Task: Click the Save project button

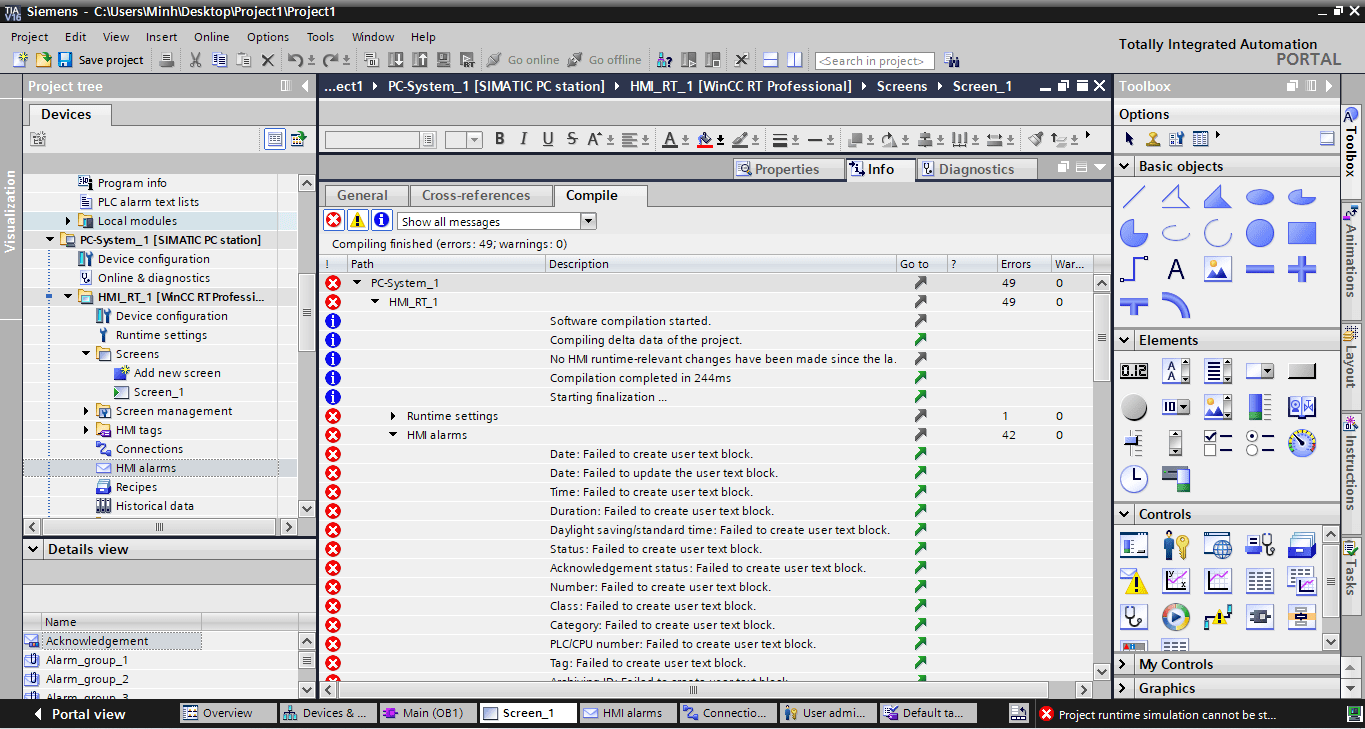Action: click(x=101, y=60)
